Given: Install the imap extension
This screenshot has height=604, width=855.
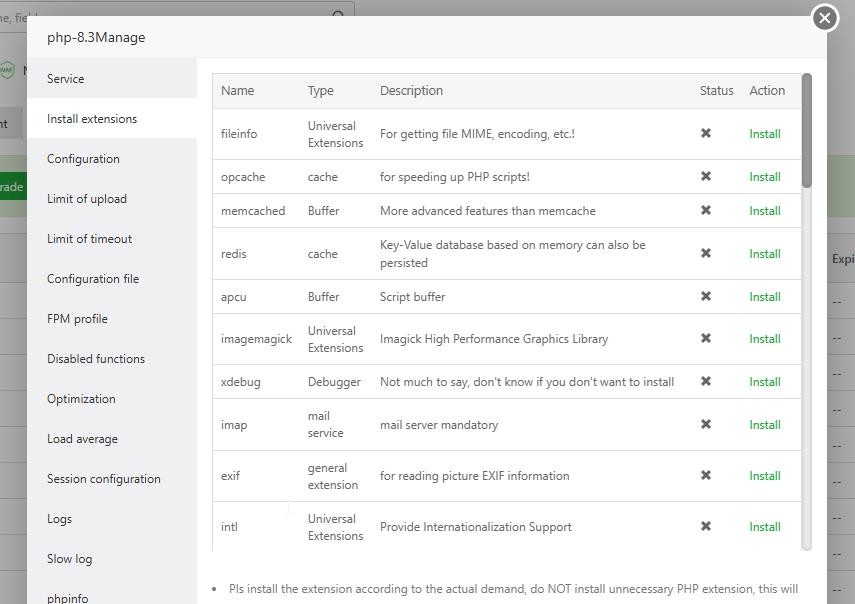Looking at the screenshot, I should point(765,425).
